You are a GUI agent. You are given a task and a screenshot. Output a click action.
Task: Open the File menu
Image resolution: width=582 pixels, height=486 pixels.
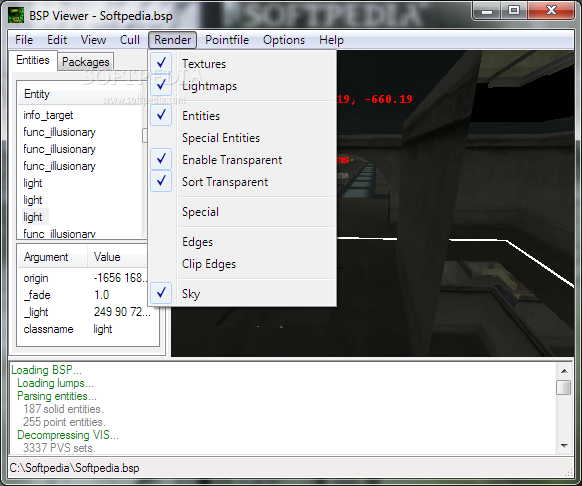24,40
